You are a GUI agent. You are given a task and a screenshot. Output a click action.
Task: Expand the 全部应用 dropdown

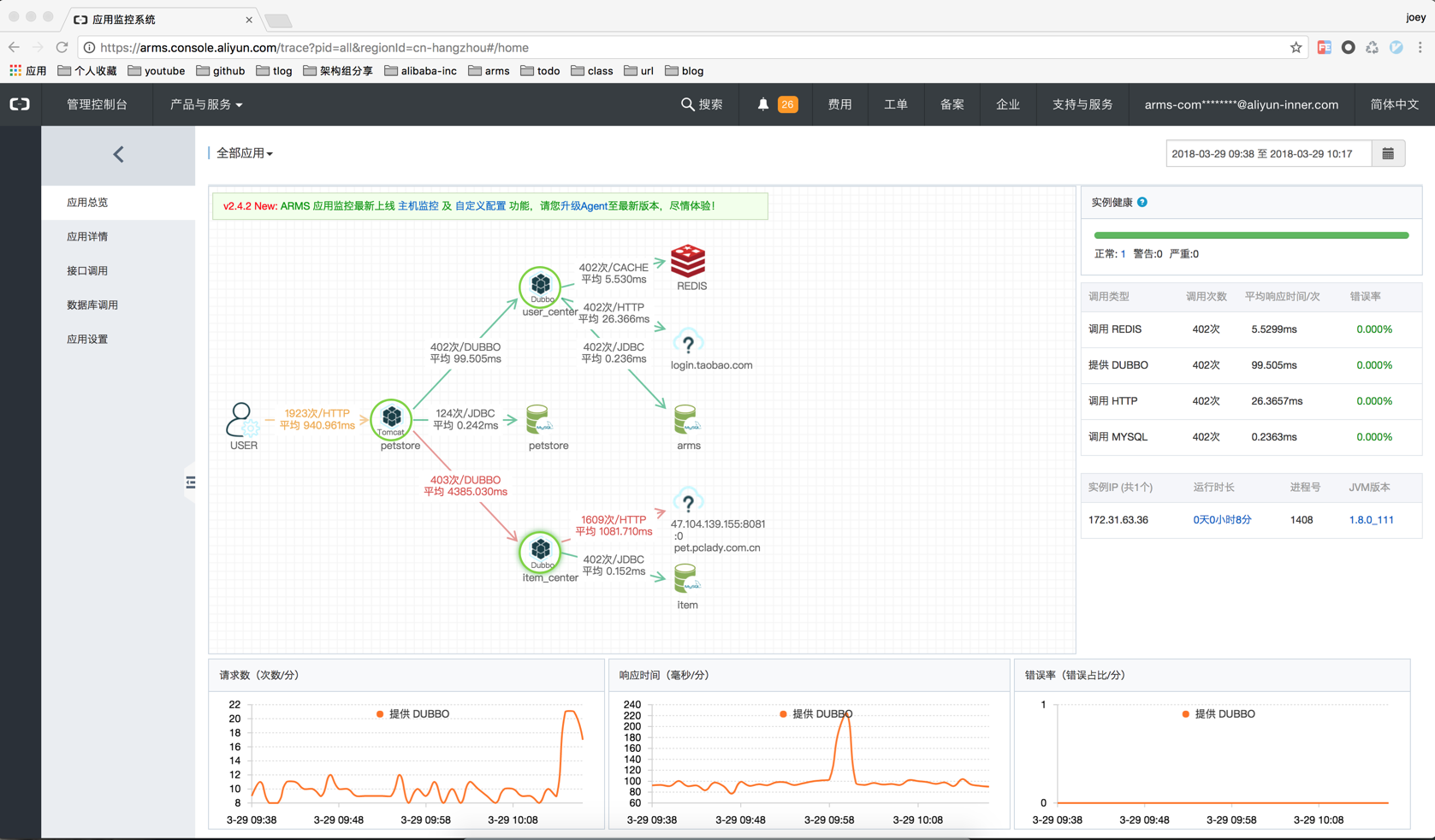[x=245, y=153]
